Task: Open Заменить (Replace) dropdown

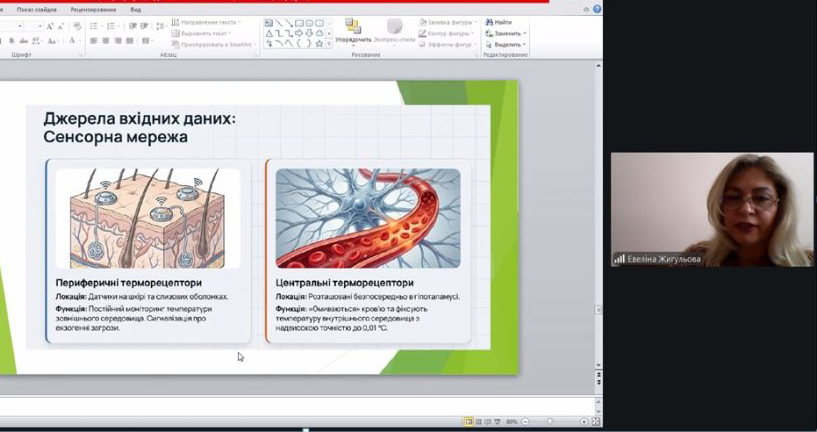Action: click(525, 33)
